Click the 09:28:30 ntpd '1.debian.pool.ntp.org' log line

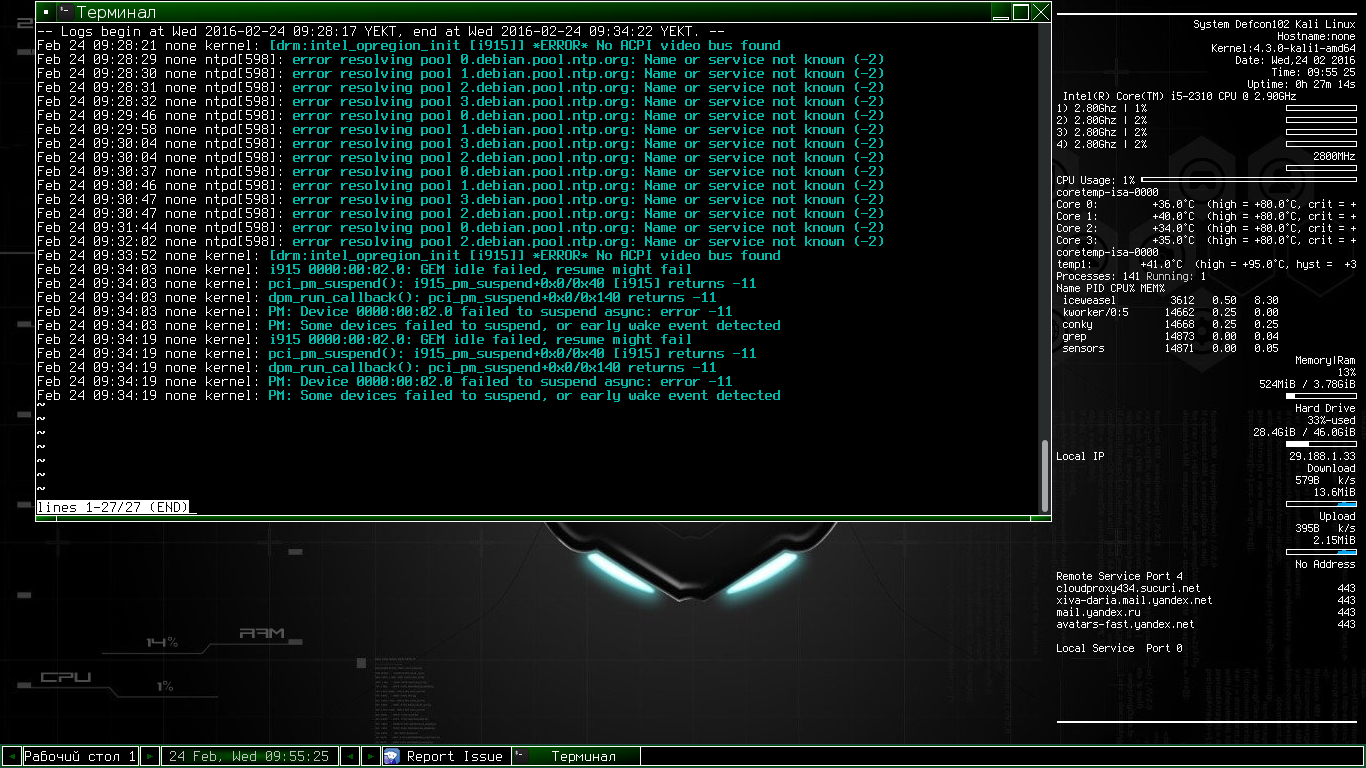pyautogui.click(x=460, y=73)
